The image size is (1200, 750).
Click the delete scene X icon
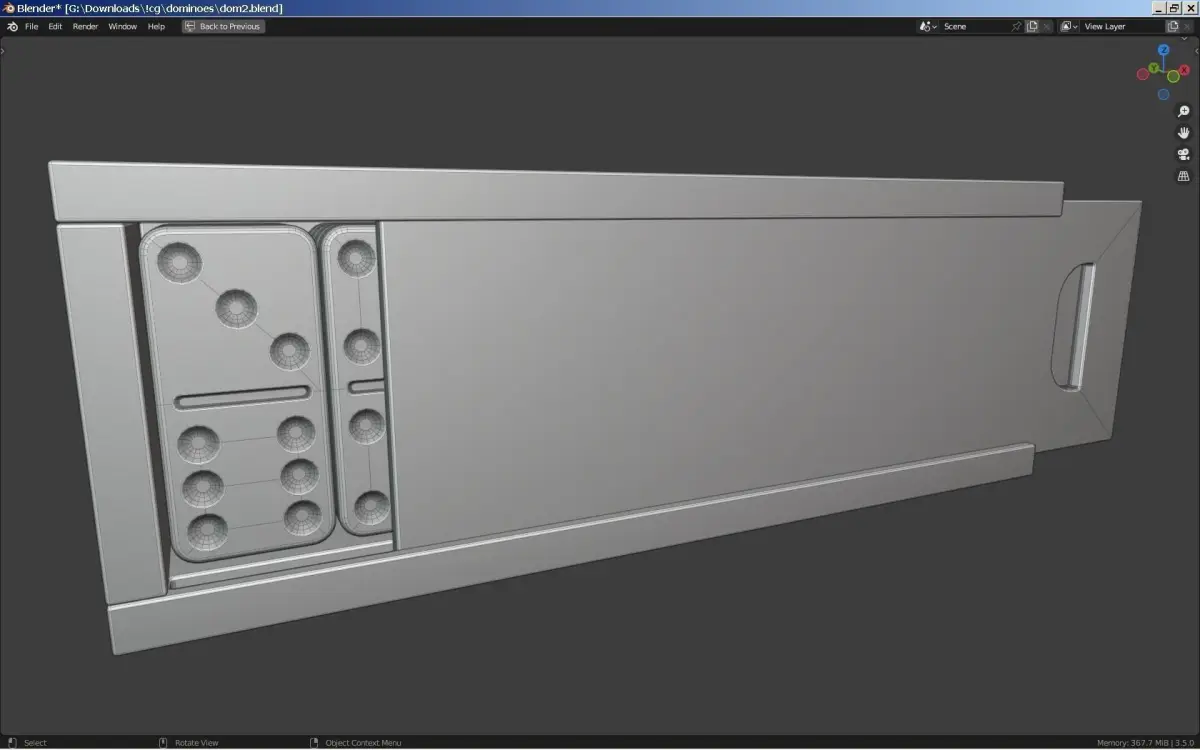(1046, 26)
